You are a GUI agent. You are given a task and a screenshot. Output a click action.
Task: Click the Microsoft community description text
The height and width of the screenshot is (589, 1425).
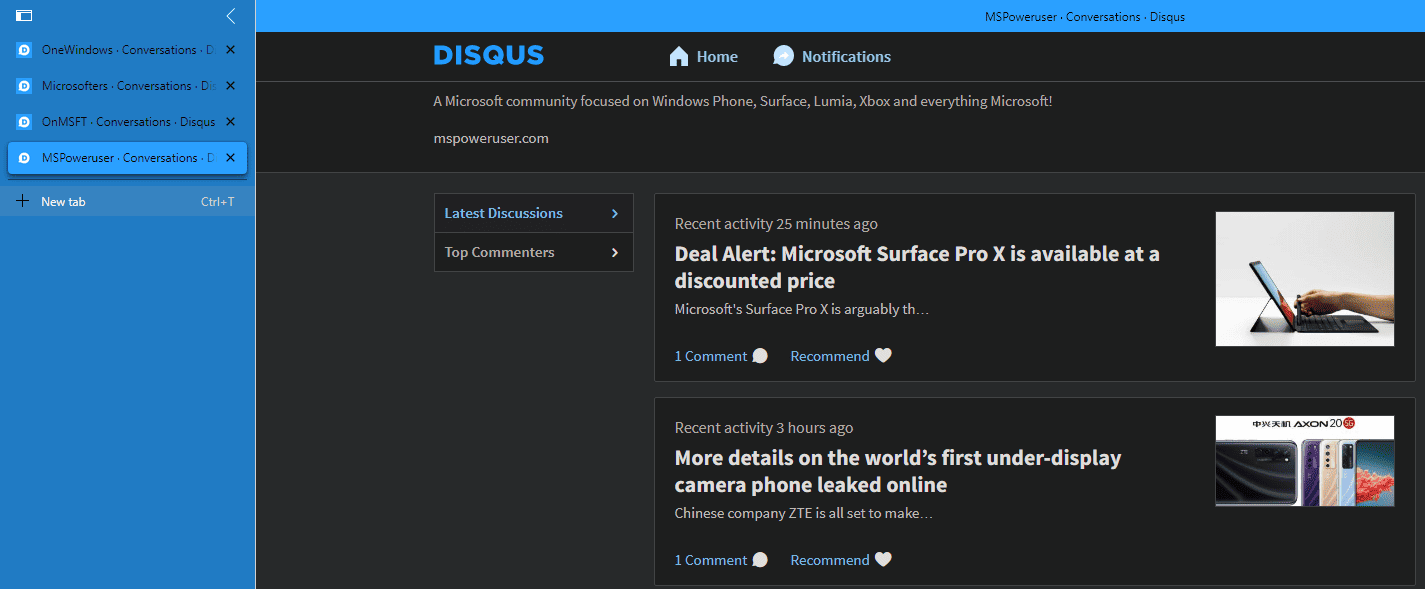click(743, 101)
